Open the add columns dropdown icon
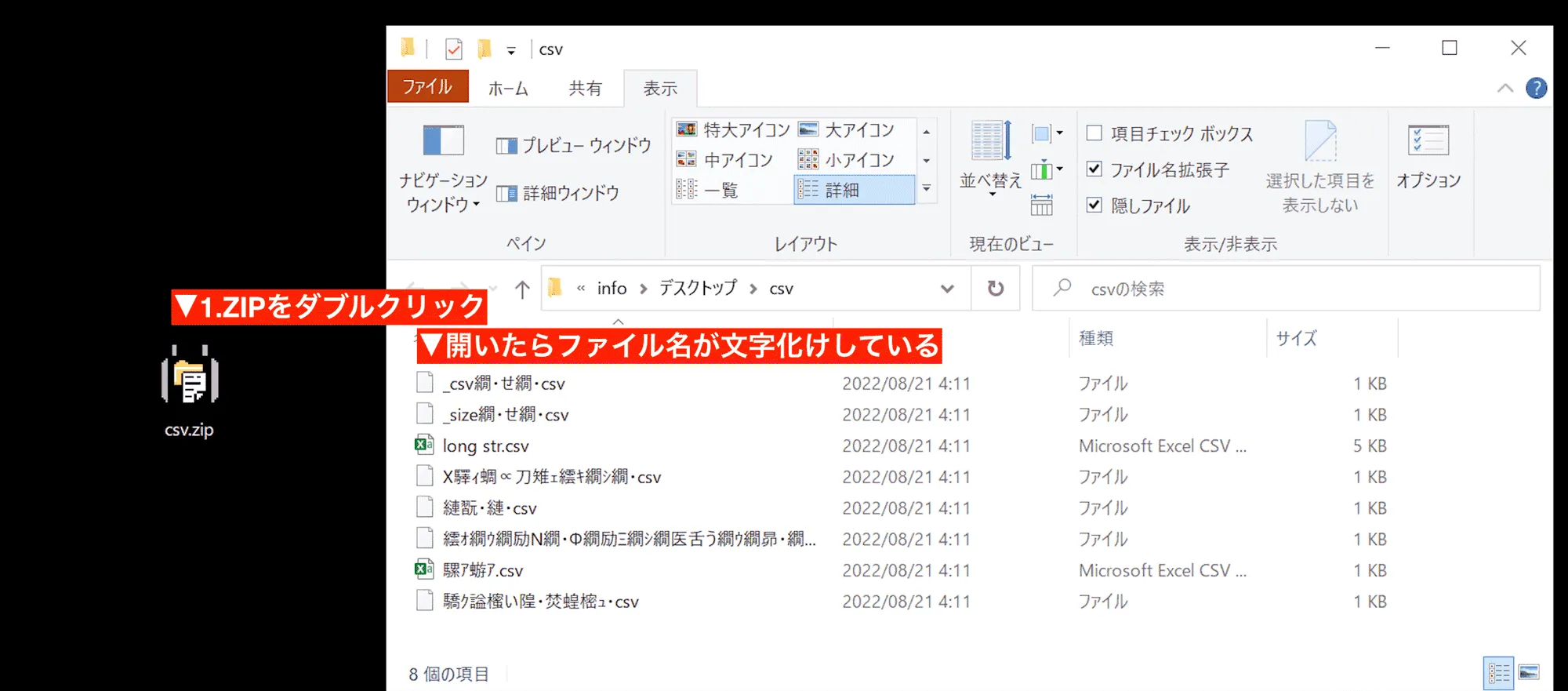 (1047, 169)
